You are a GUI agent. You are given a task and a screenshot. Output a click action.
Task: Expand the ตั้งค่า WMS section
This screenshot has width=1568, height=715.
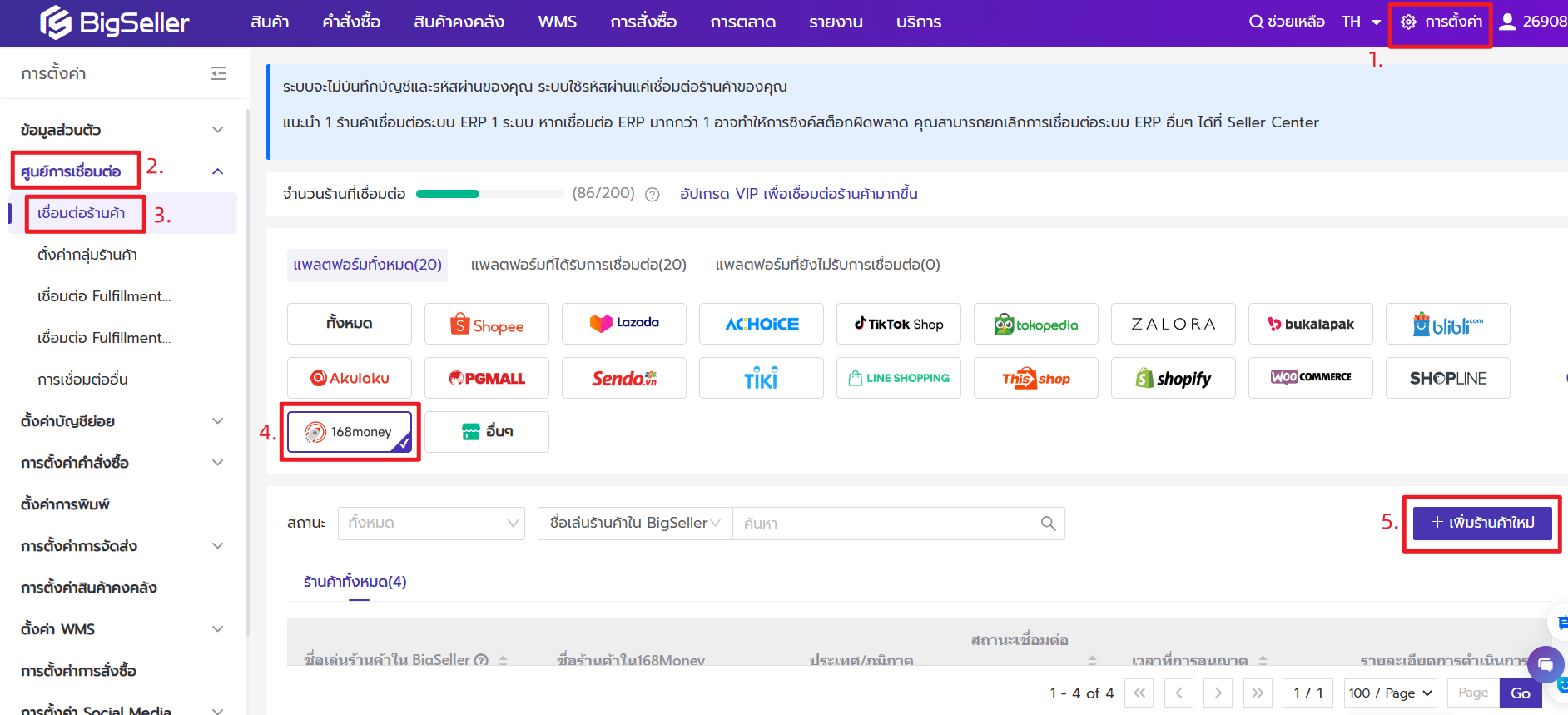pos(218,629)
